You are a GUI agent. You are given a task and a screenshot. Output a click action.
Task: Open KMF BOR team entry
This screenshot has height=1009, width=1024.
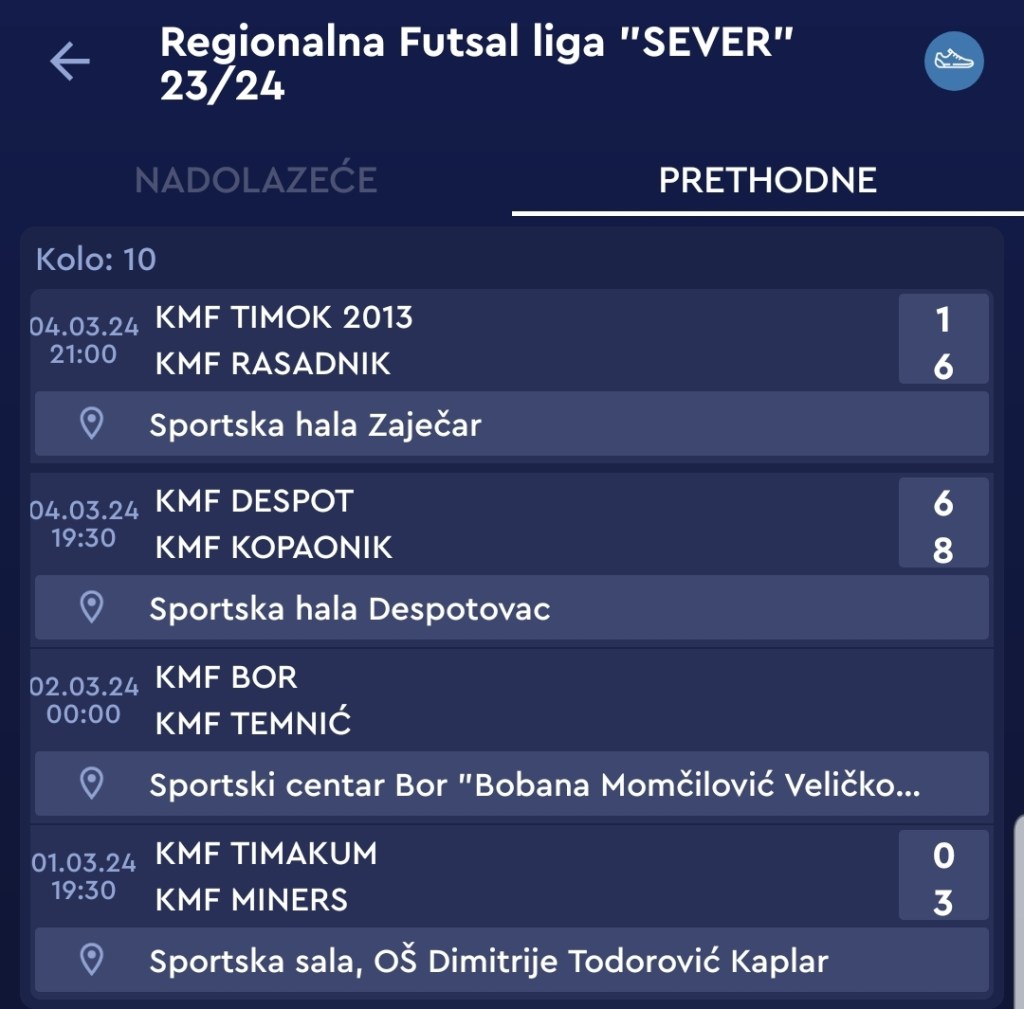coord(226,677)
